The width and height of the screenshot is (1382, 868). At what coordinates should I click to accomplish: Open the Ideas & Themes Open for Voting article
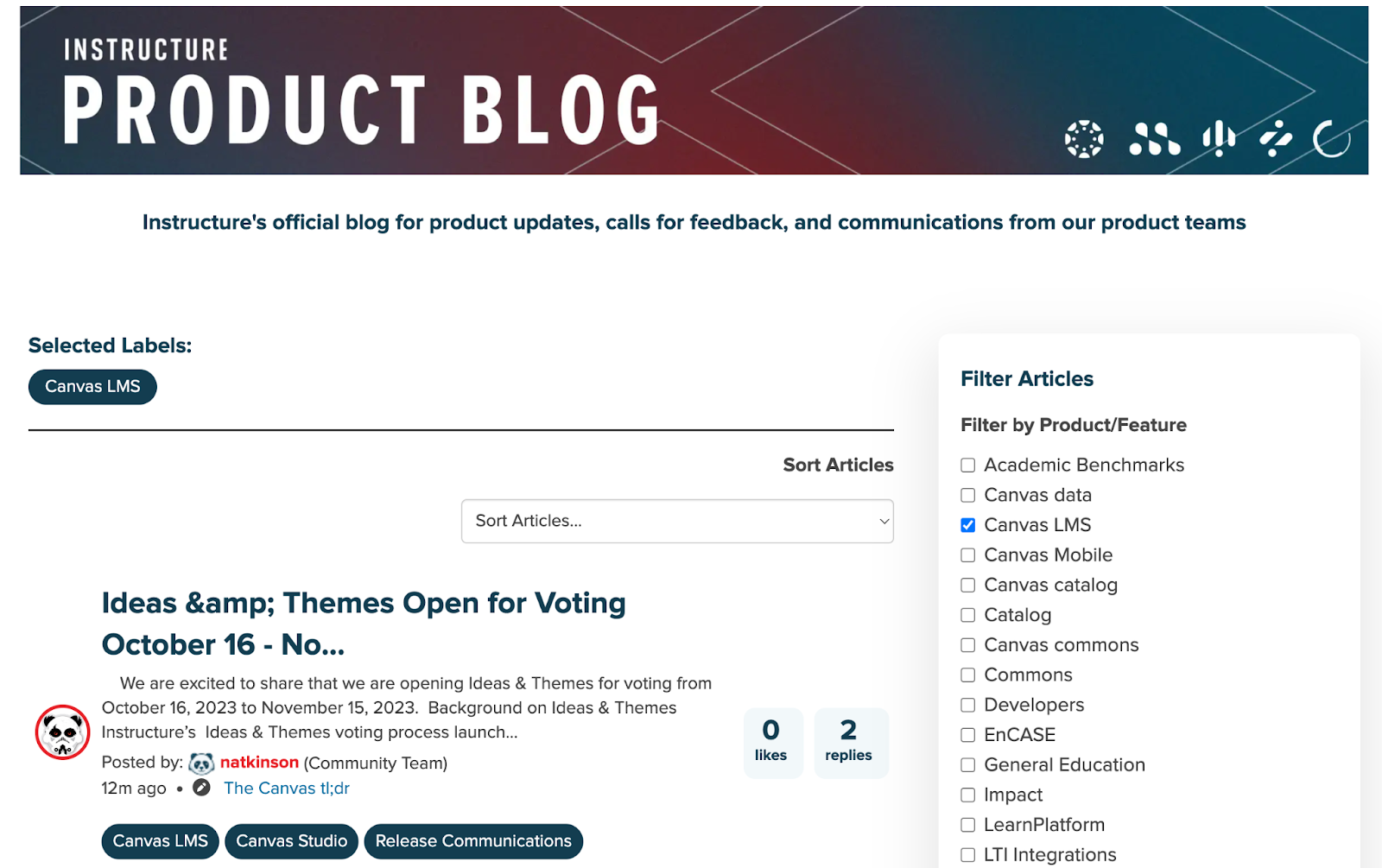coord(364,624)
